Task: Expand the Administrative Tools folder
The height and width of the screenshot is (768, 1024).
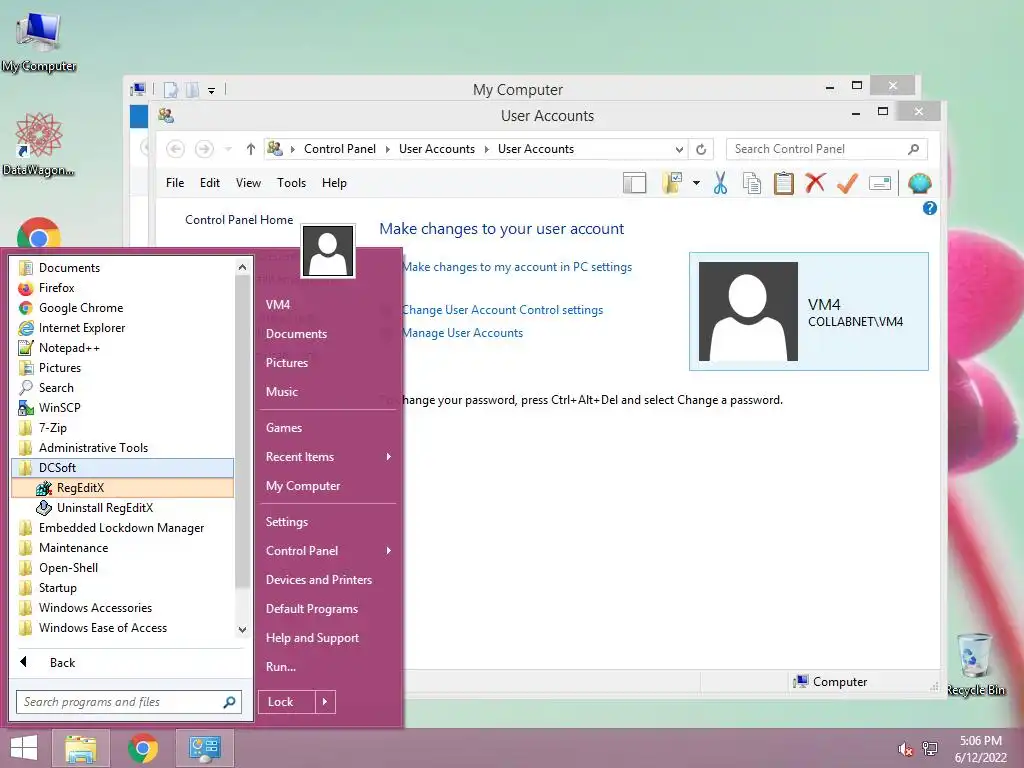Action: pos(123,448)
